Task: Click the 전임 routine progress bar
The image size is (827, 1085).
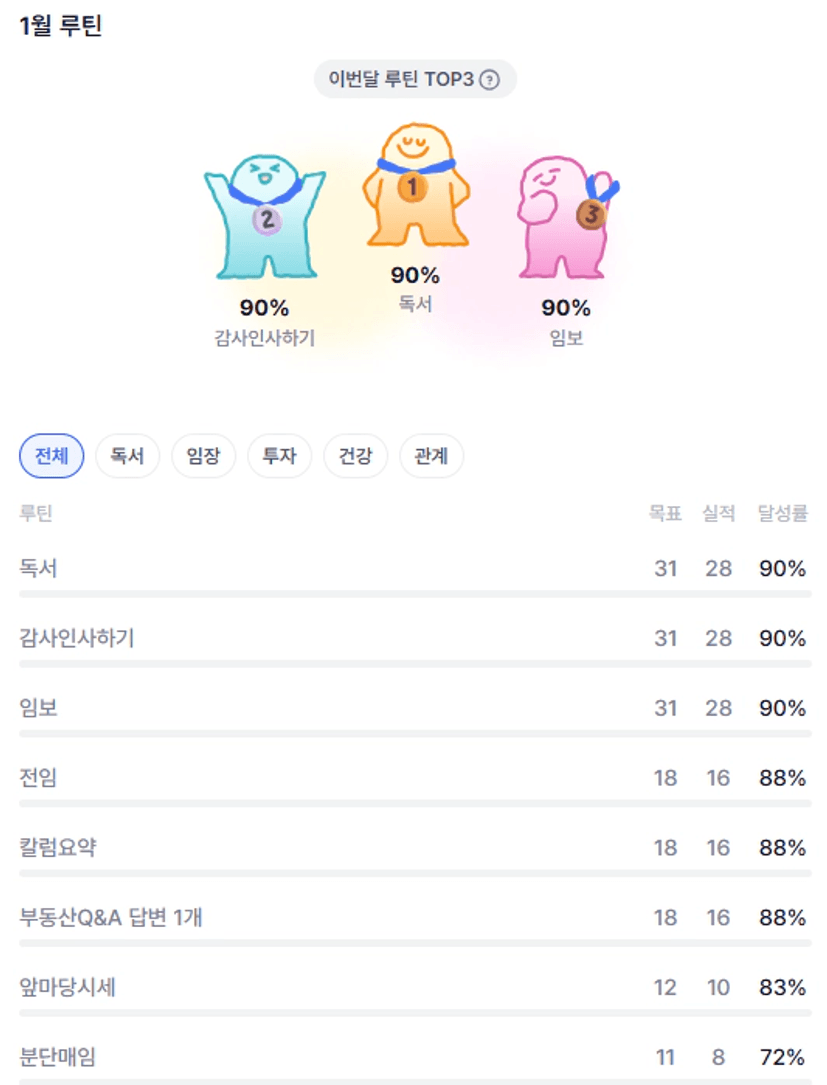Action: 415,803
